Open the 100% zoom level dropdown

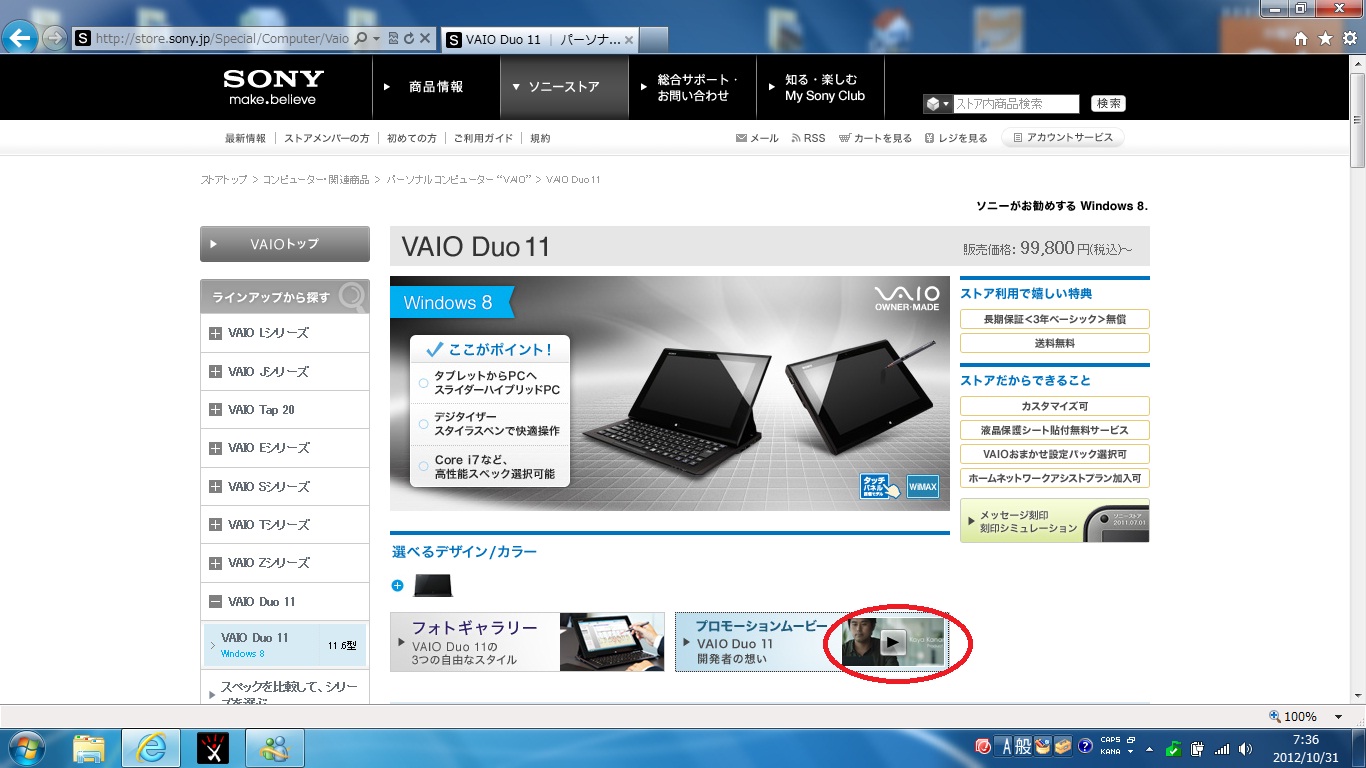1338,717
